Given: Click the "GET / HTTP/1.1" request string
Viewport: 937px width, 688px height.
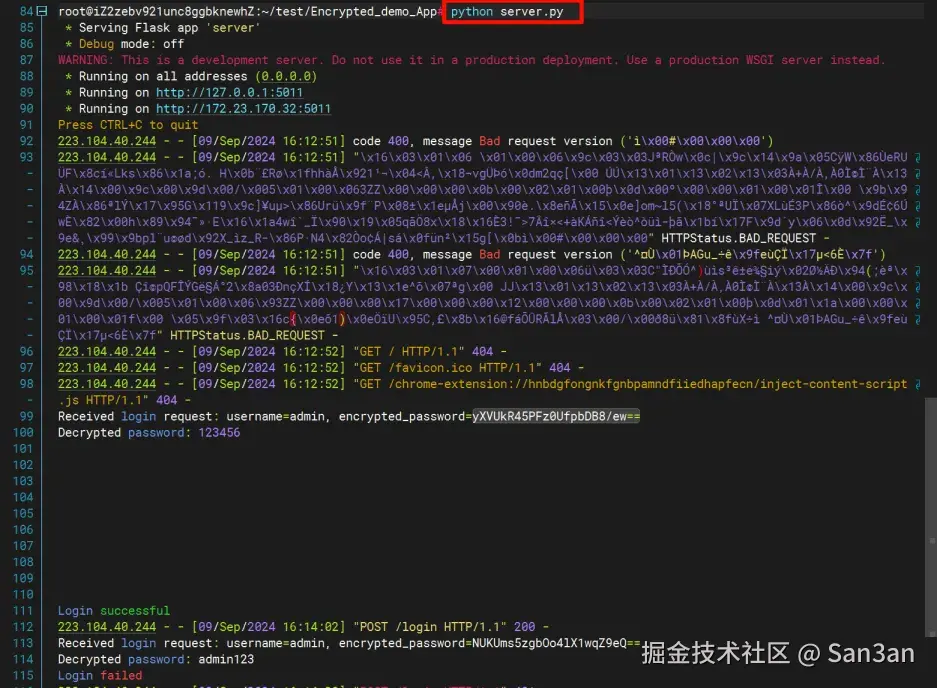Looking at the screenshot, I should [x=409, y=351].
